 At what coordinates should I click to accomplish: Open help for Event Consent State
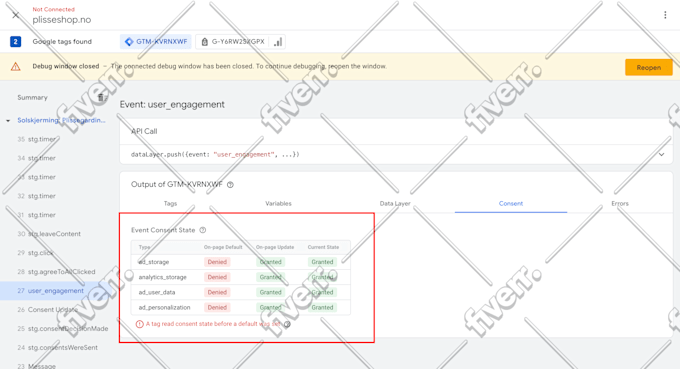pyautogui.click(x=203, y=230)
